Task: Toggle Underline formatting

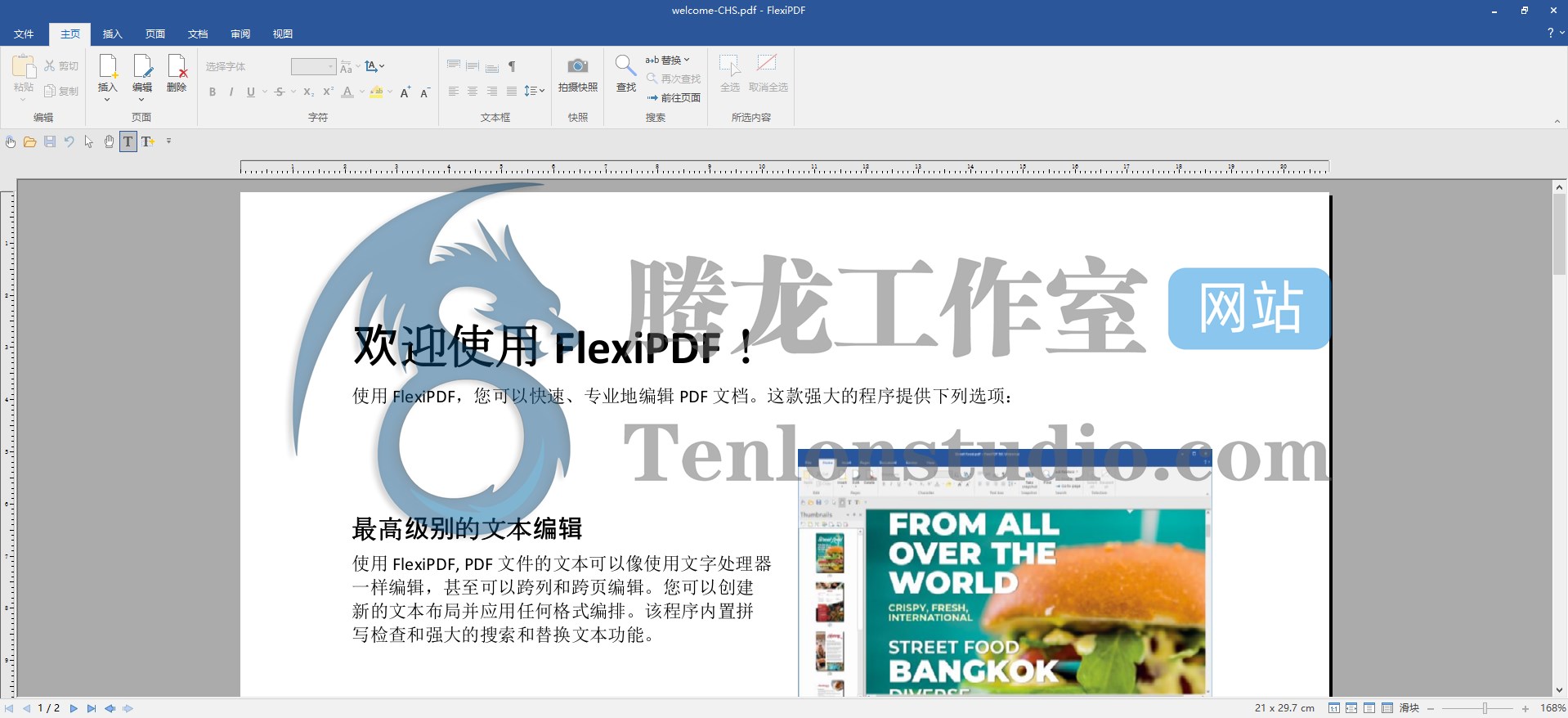Action: pos(251,92)
